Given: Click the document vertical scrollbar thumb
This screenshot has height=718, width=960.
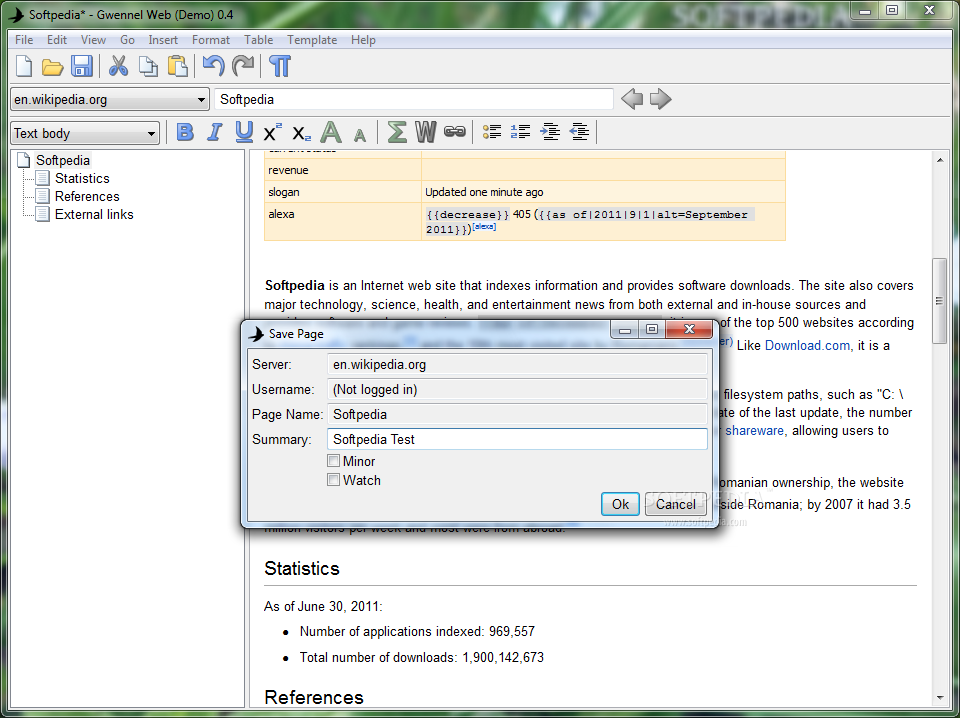Looking at the screenshot, I should pos(939,301).
